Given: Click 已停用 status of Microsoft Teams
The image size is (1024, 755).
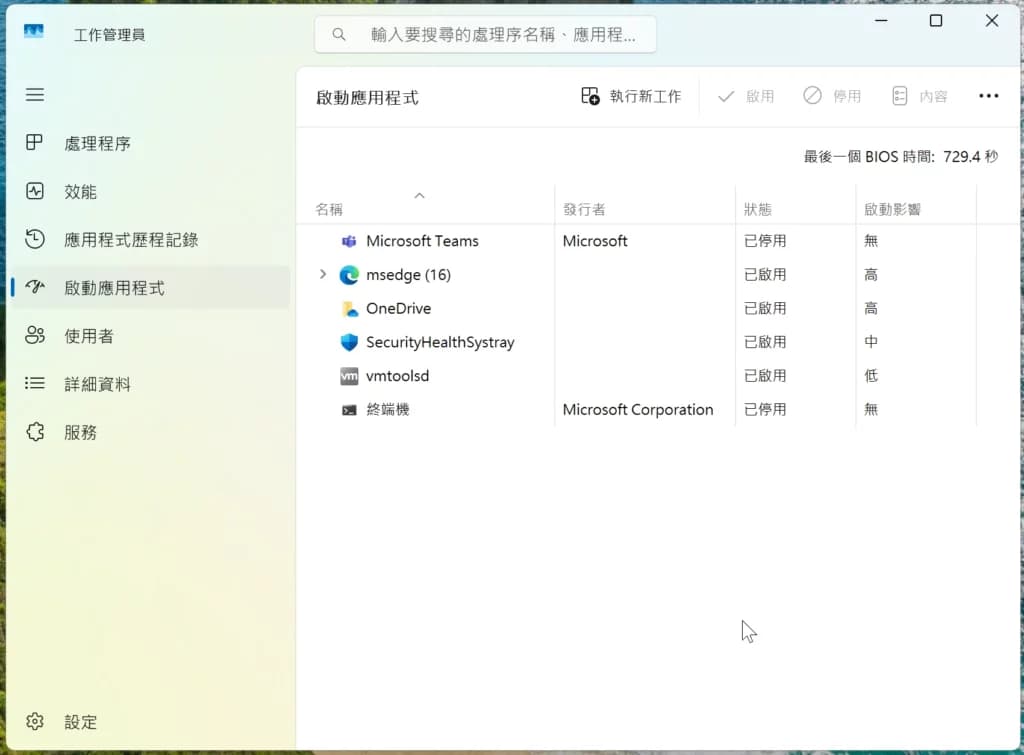Looking at the screenshot, I should [765, 241].
